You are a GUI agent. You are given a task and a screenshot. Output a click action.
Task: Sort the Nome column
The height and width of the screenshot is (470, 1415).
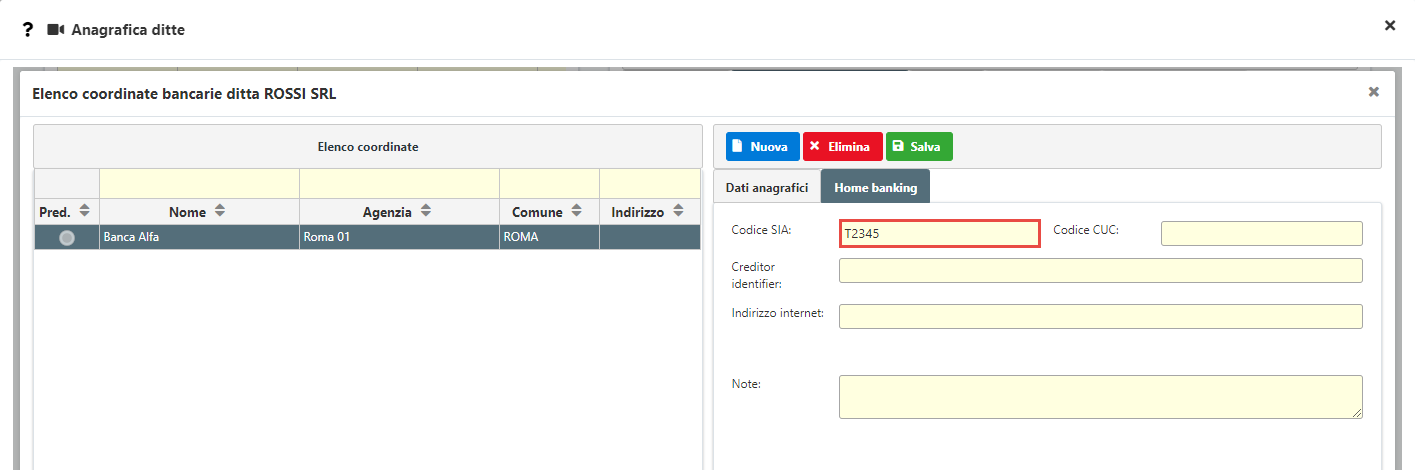(x=220, y=212)
